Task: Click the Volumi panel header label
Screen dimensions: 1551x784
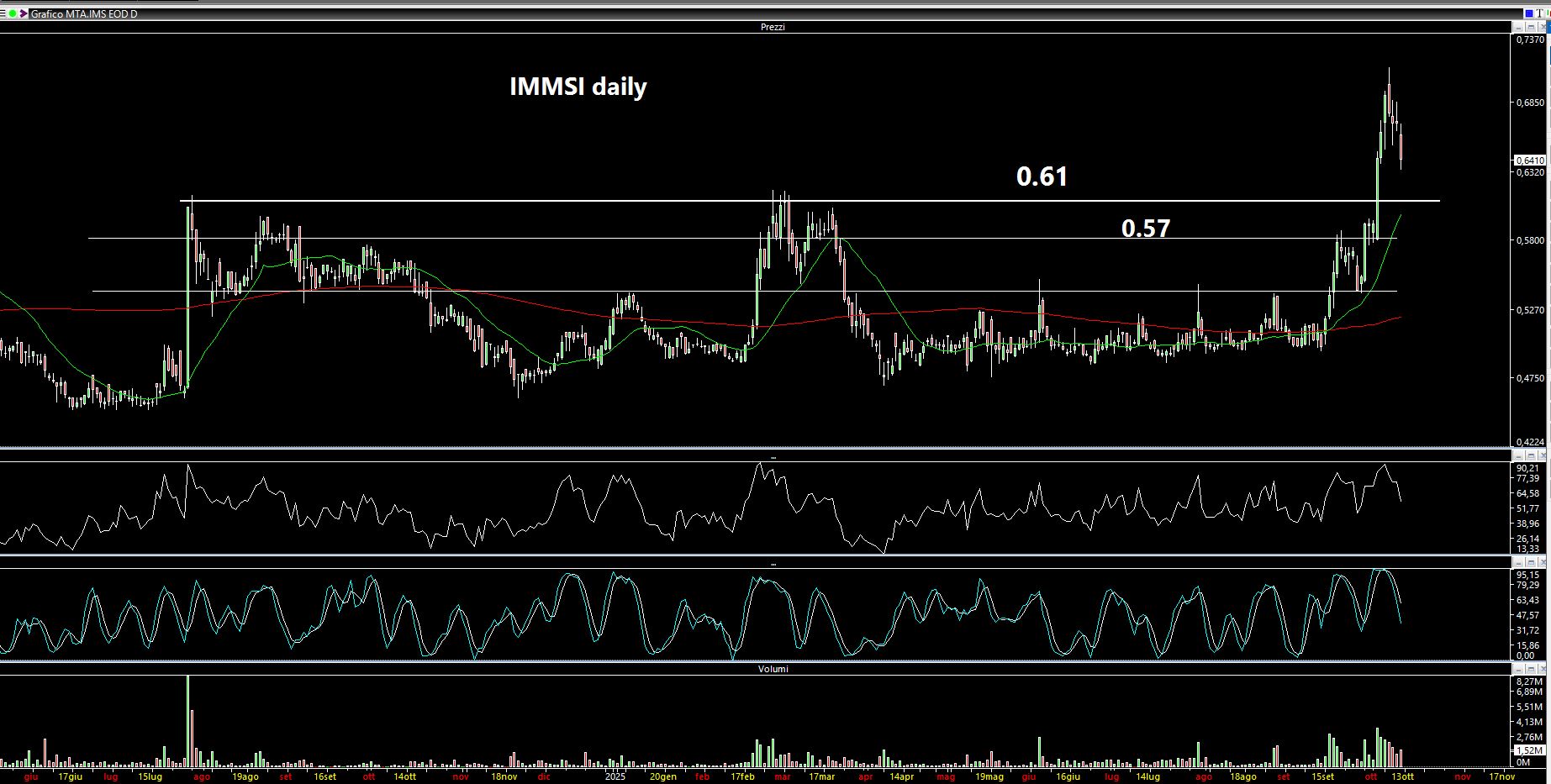Action: 773,669
